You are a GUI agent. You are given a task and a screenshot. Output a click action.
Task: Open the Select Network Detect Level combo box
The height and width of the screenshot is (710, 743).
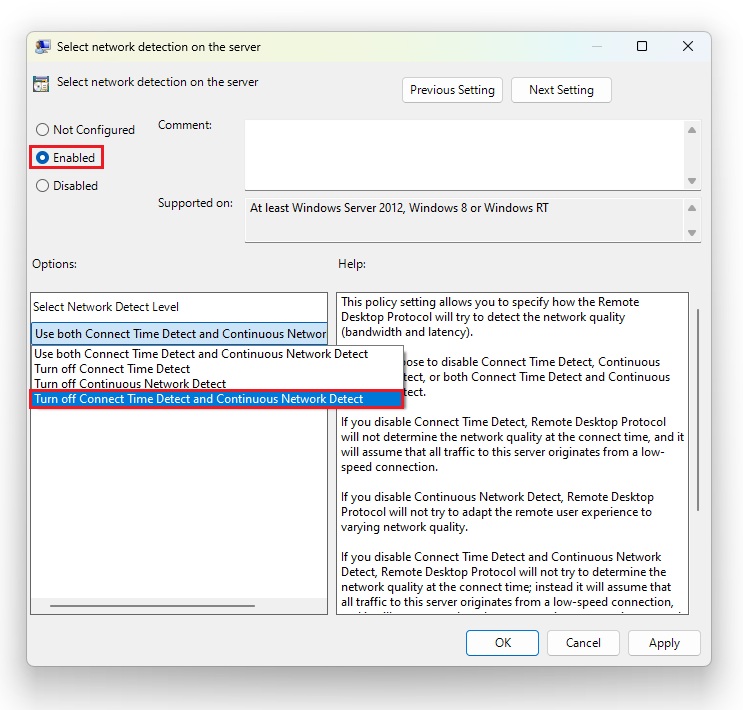coord(179,334)
